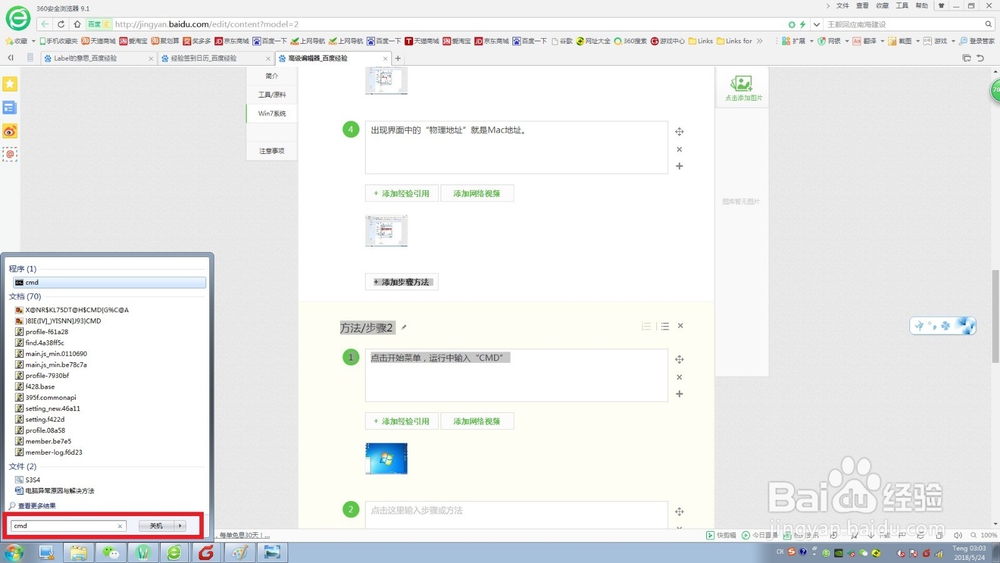
Task: Click 添加经验引用 under step 4
Action: [x=402, y=193]
